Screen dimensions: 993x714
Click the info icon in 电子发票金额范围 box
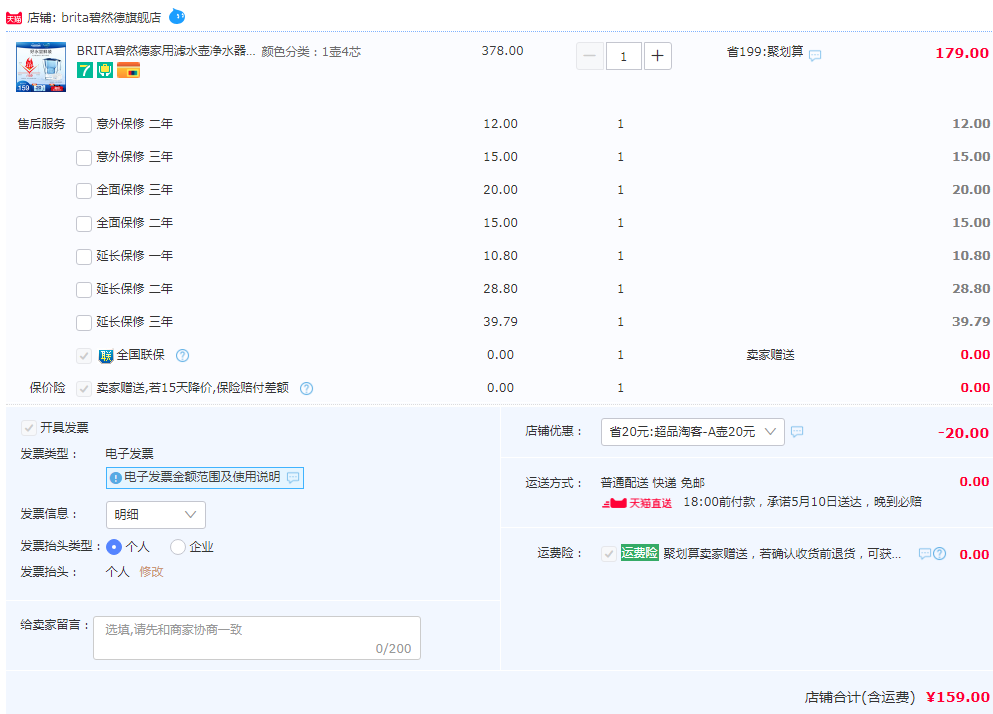click(x=115, y=478)
